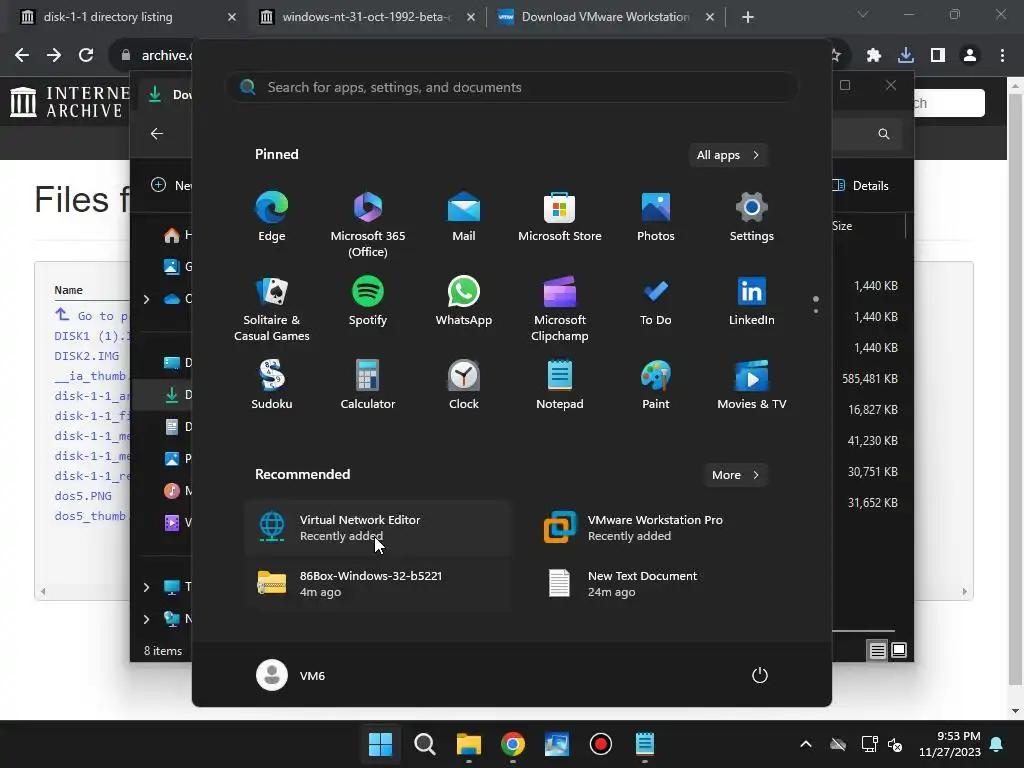Image resolution: width=1024 pixels, height=768 pixels.
Task: Open the To Do app
Action: 656,301
